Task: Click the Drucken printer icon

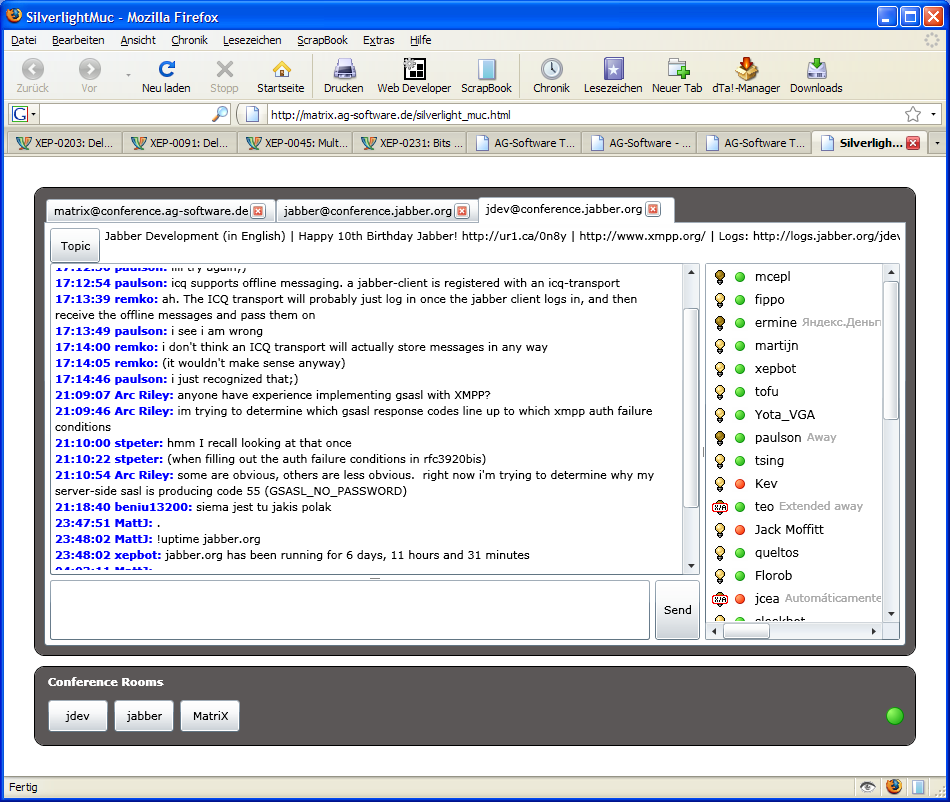Action: click(344, 69)
